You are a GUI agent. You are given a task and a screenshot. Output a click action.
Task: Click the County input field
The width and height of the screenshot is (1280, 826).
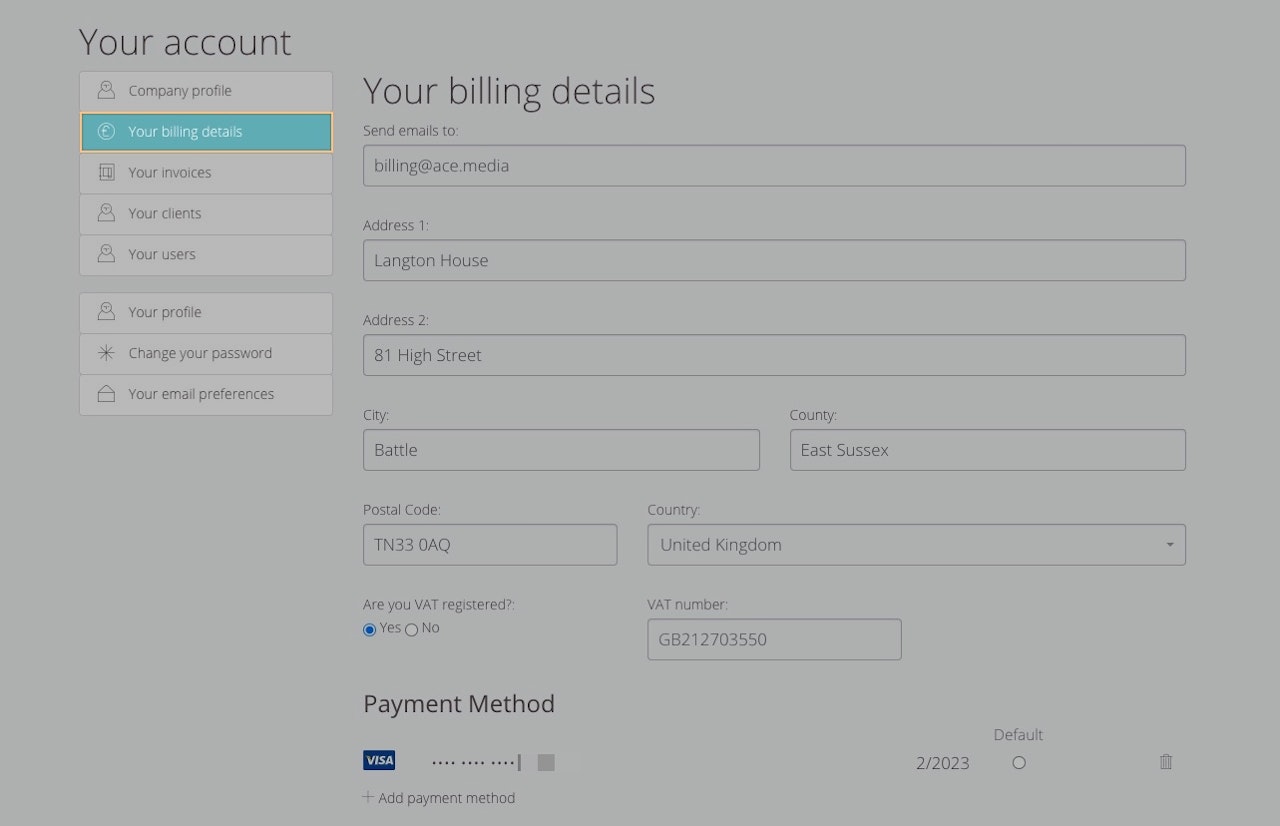click(987, 450)
